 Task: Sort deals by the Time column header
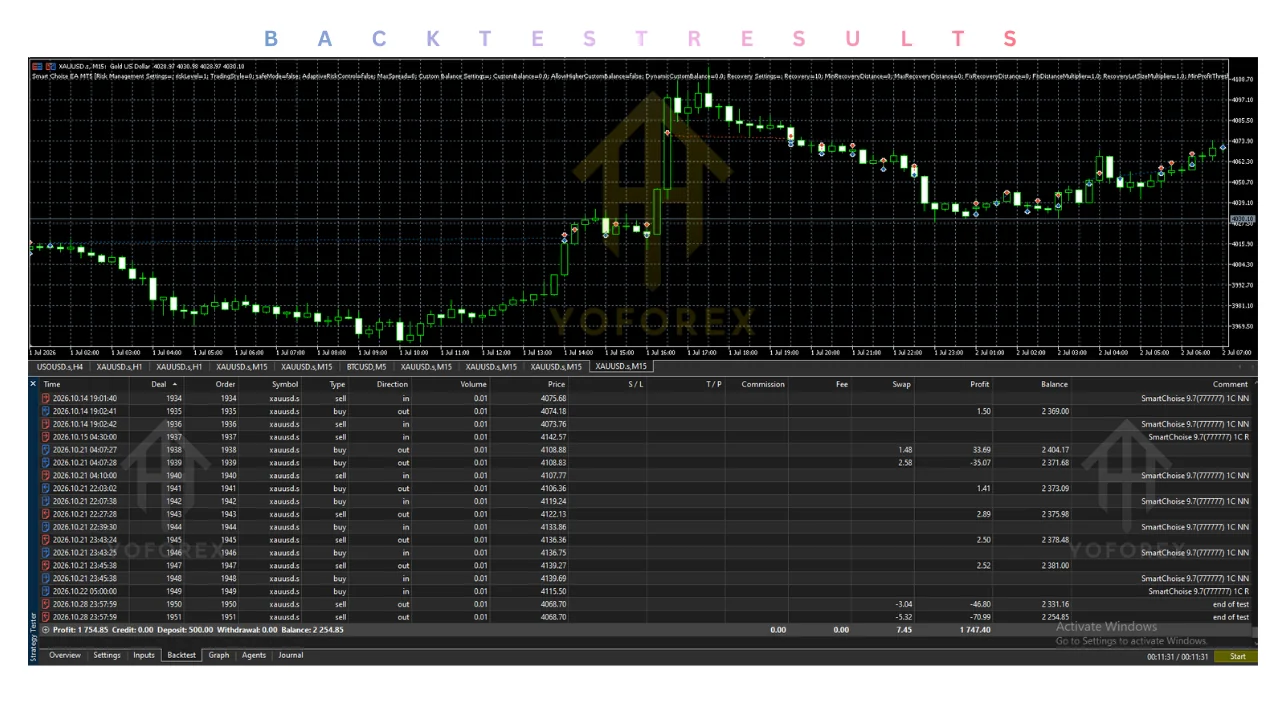(x=52, y=384)
